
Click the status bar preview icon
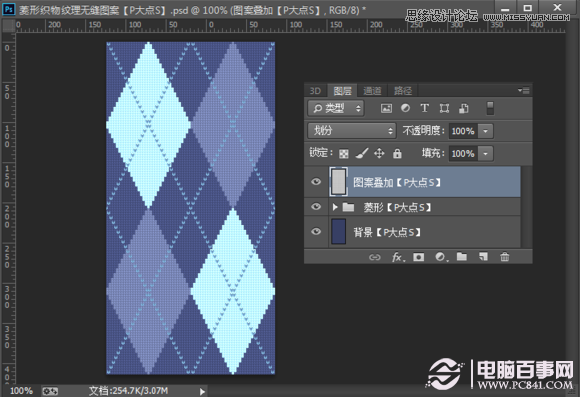tap(50, 391)
